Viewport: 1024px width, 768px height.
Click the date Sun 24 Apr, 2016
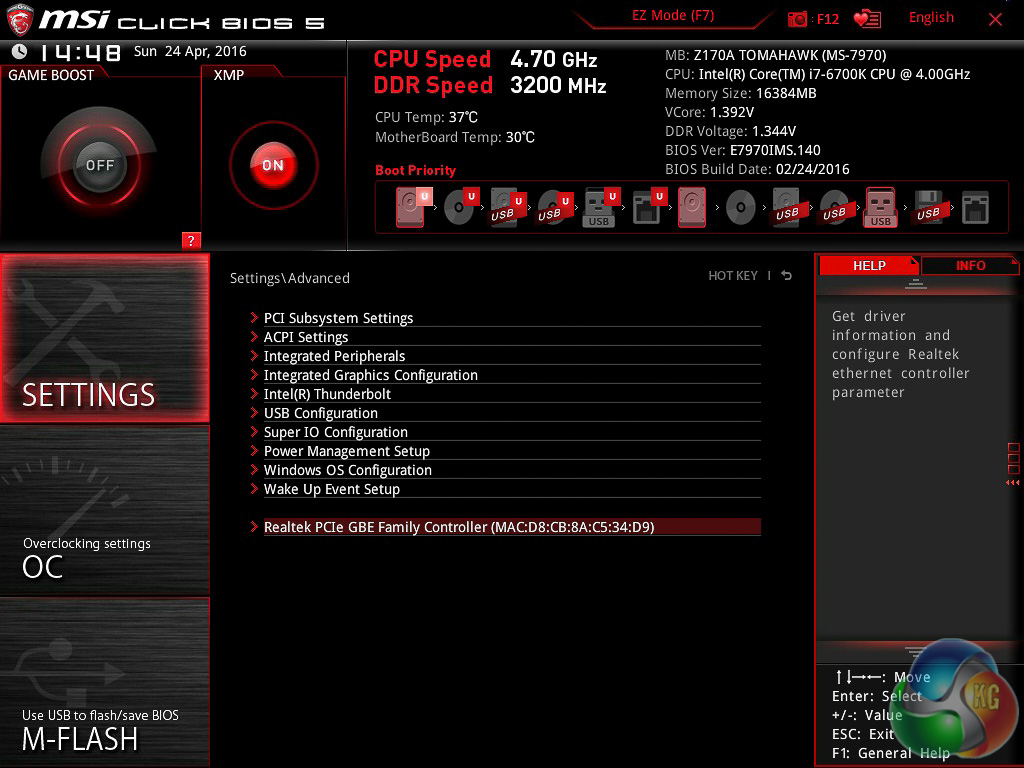(190, 52)
